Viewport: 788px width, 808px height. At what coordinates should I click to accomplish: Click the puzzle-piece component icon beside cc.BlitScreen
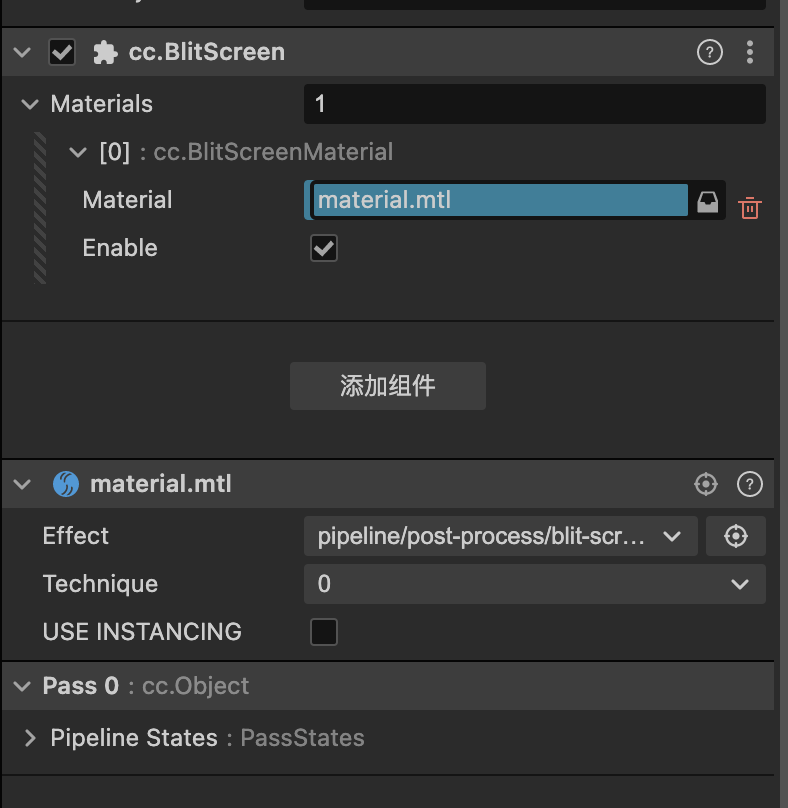click(x=104, y=53)
